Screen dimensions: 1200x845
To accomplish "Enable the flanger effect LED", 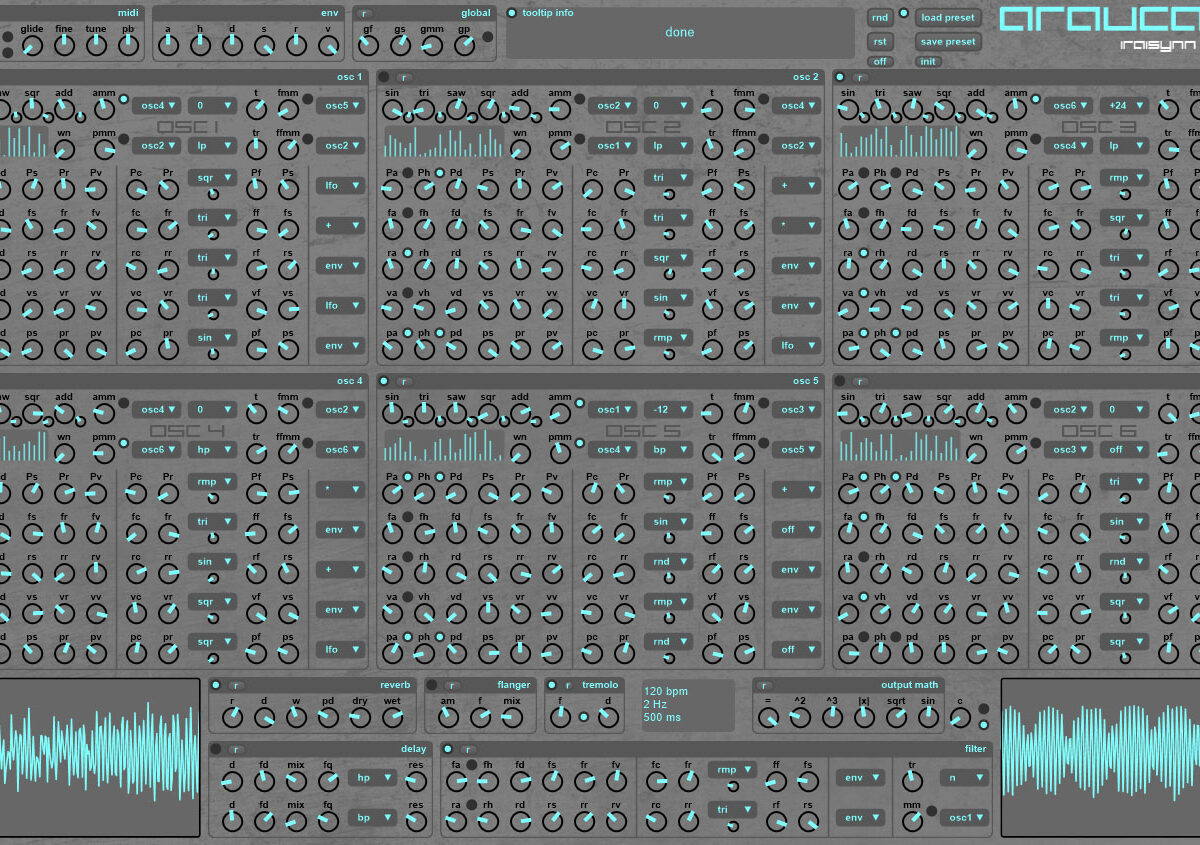I will [432, 685].
